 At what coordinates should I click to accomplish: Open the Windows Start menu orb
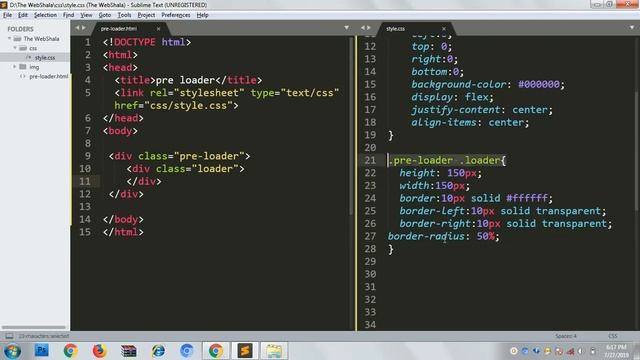pyautogui.click(x=12, y=351)
